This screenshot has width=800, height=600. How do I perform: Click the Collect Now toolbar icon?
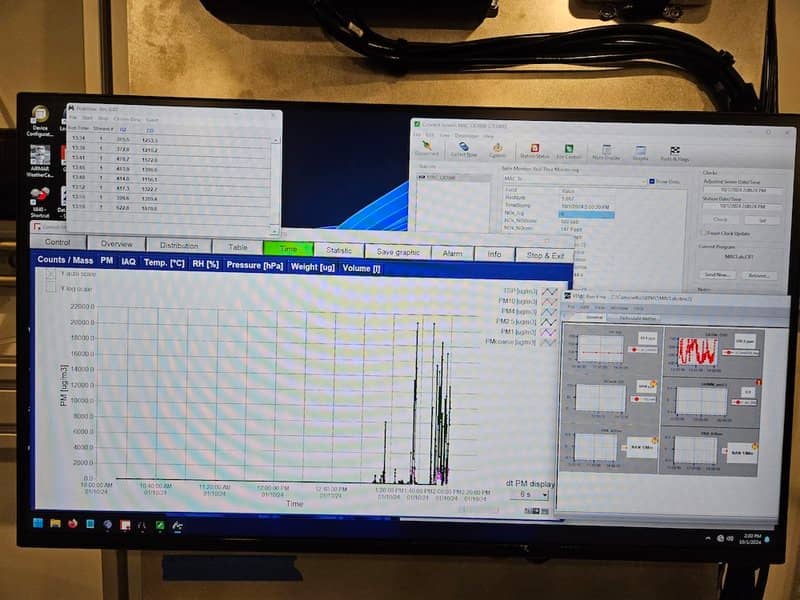(463, 150)
